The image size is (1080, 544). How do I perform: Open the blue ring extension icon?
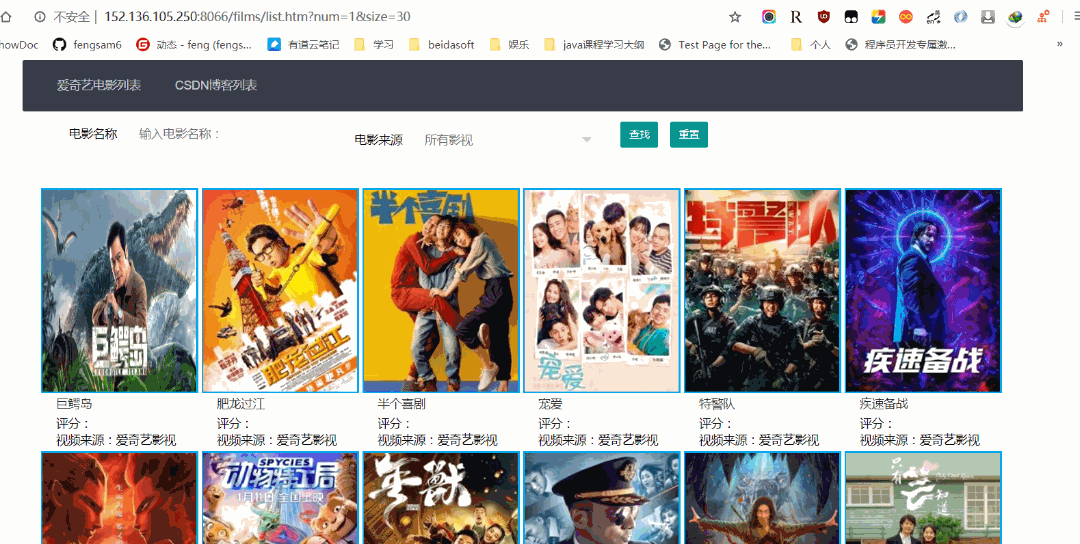[961, 17]
